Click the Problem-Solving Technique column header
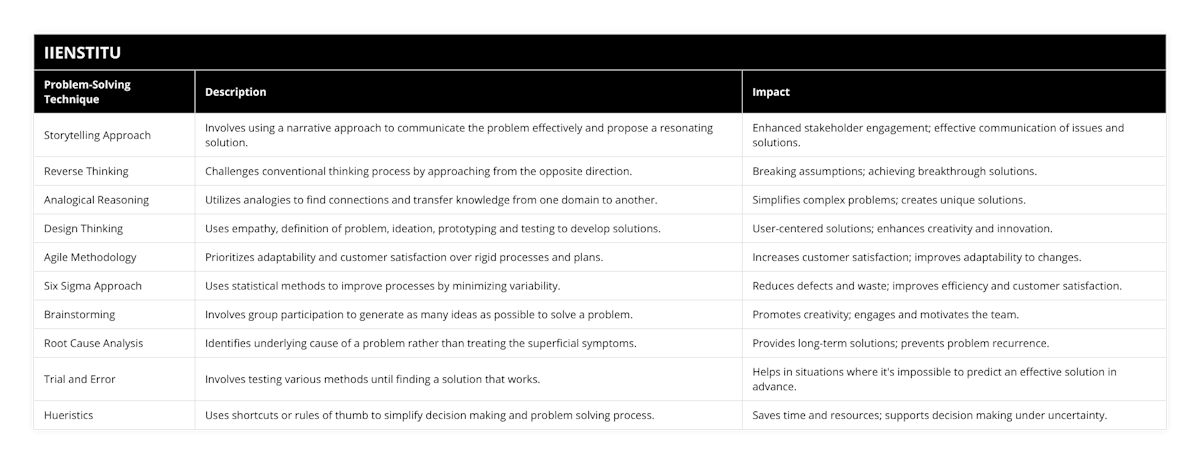 88,92
